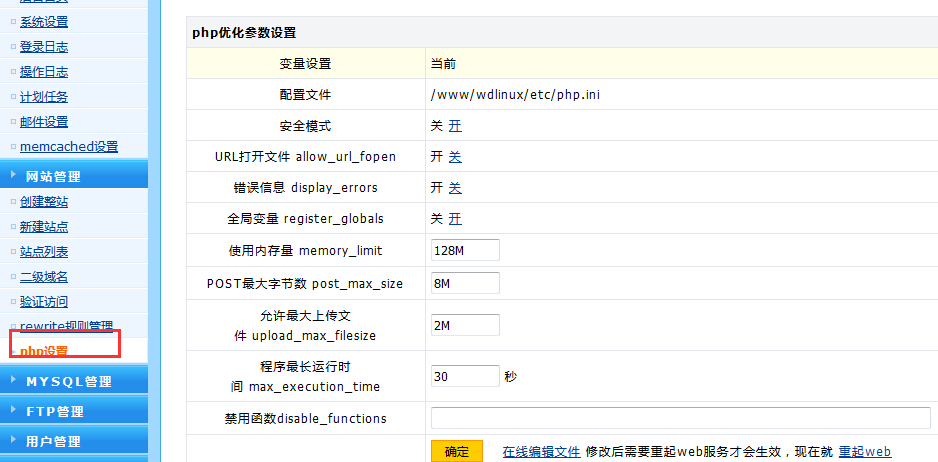Open the 登录日志 page

pos(44,46)
